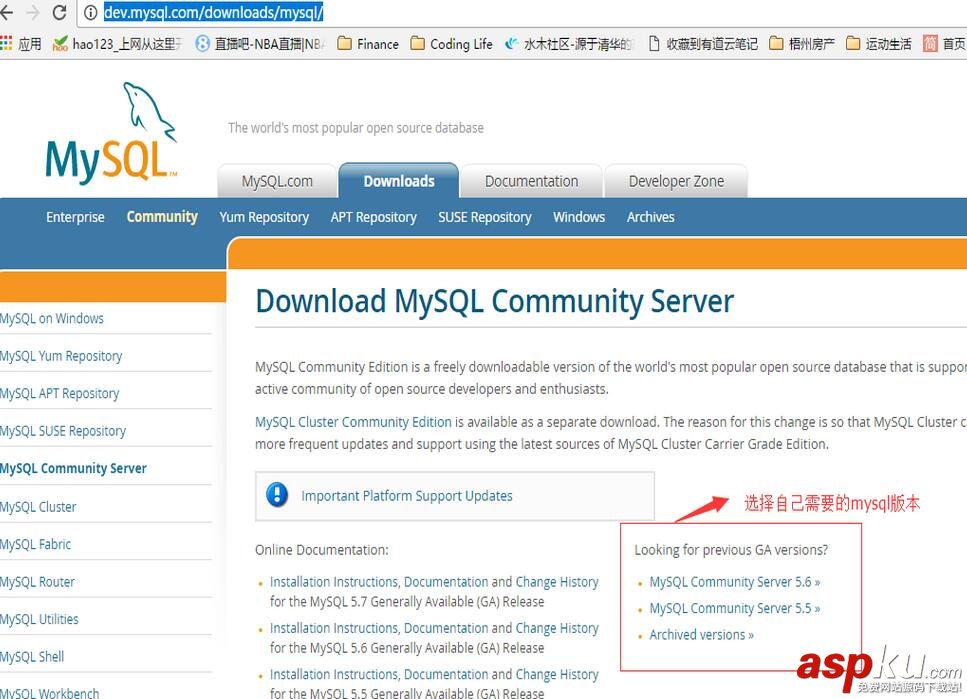Open the 梧州房产 bookmark folder

pos(802,44)
